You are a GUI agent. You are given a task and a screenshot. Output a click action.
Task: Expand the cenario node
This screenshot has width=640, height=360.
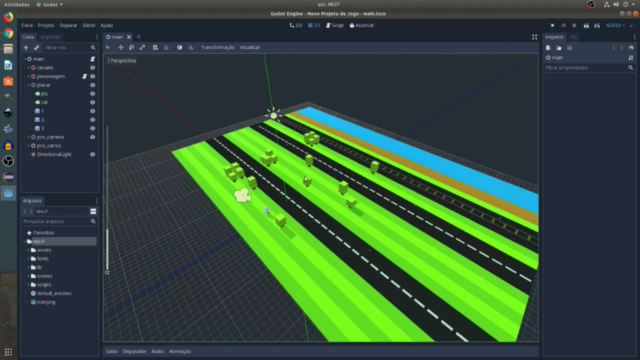28,68
